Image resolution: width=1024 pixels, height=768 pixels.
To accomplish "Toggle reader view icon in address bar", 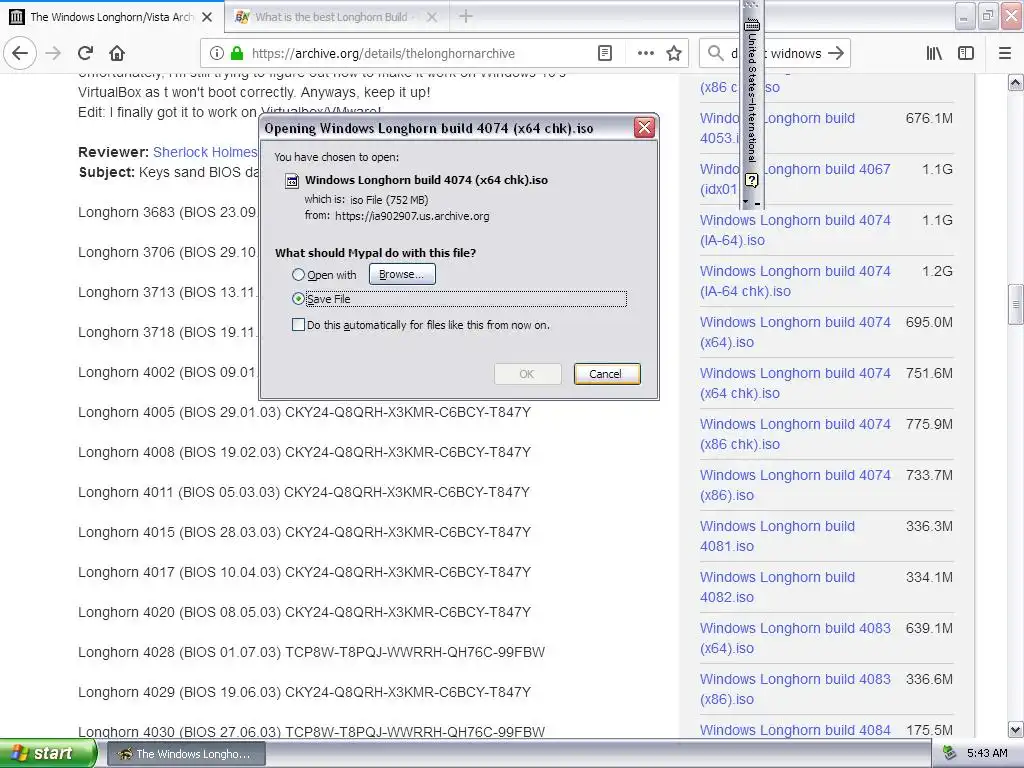I will pos(605,54).
